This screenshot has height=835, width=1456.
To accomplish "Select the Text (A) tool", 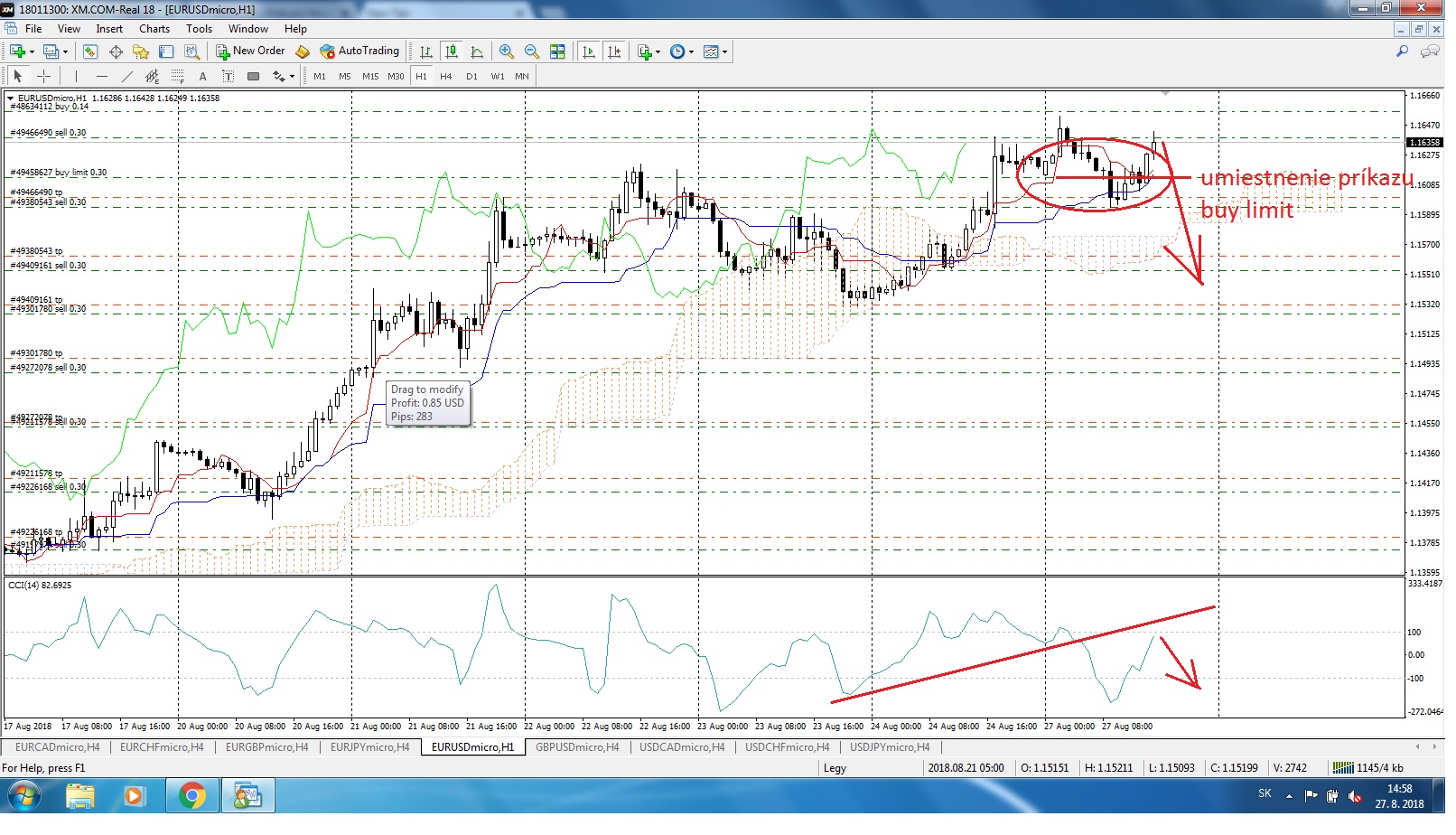I will [x=202, y=76].
